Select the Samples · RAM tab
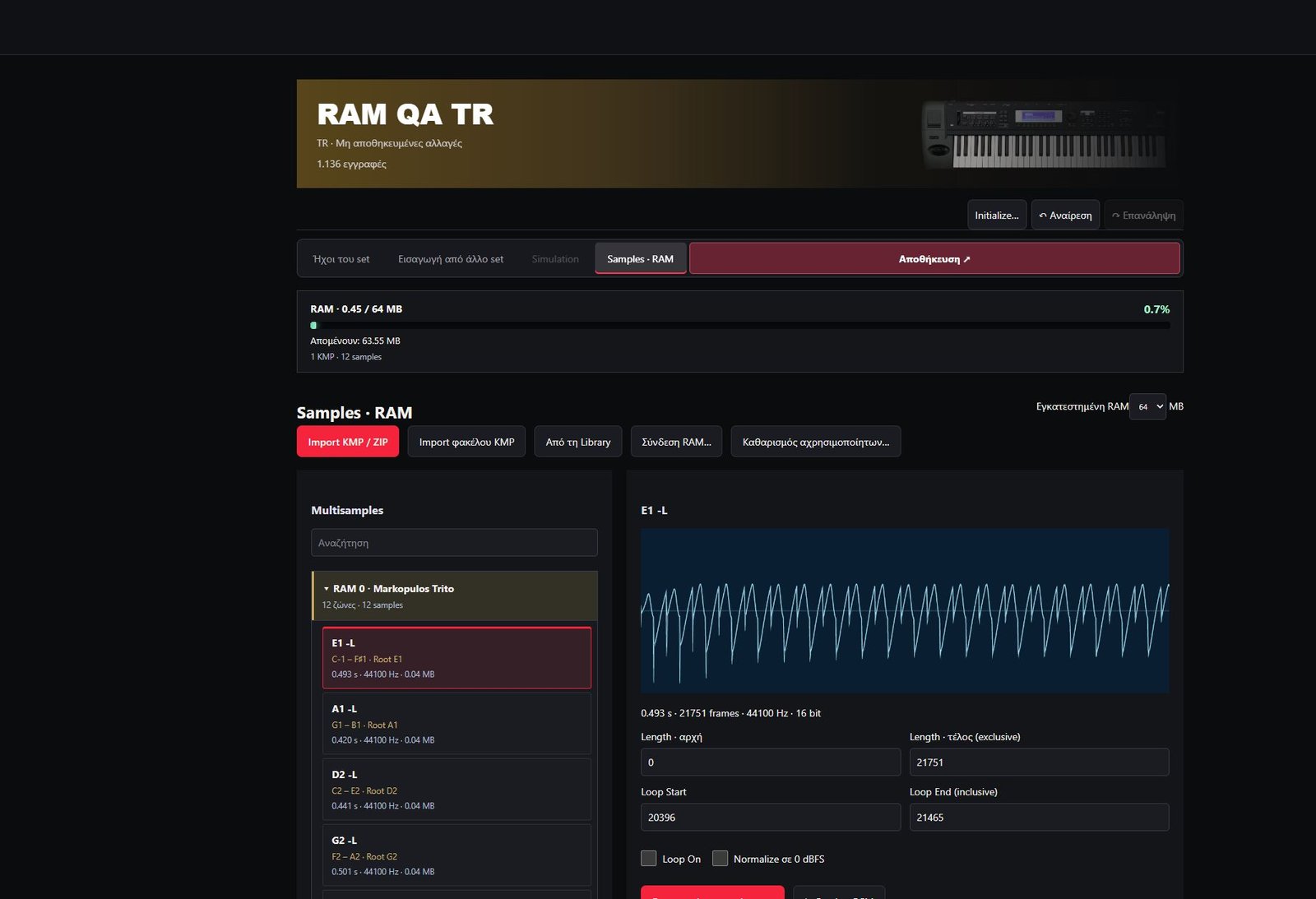1316x899 pixels. pyautogui.click(x=640, y=259)
